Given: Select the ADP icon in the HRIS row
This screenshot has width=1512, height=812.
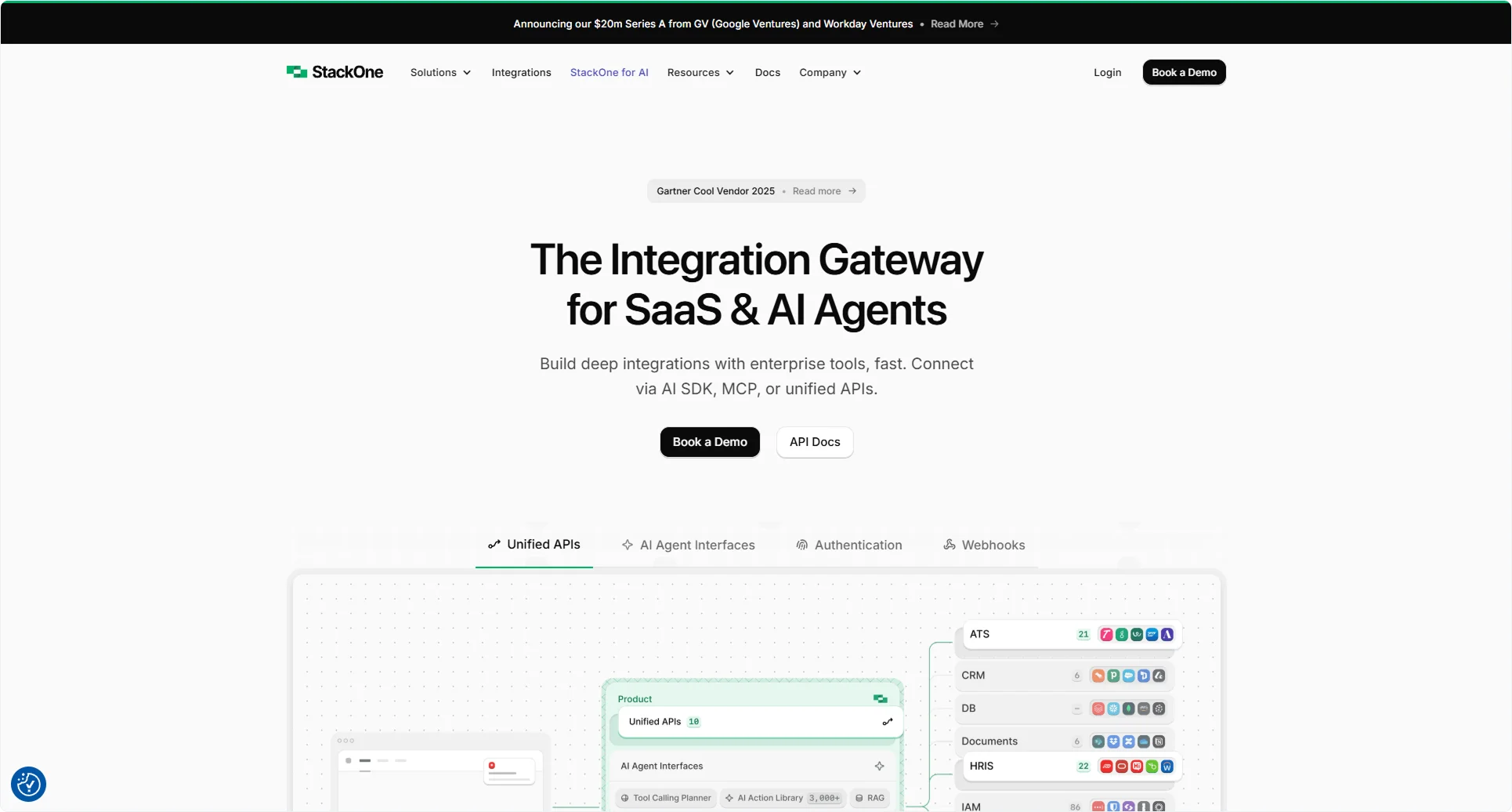Looking at the screenshot, I should [x=1105, y=767].
